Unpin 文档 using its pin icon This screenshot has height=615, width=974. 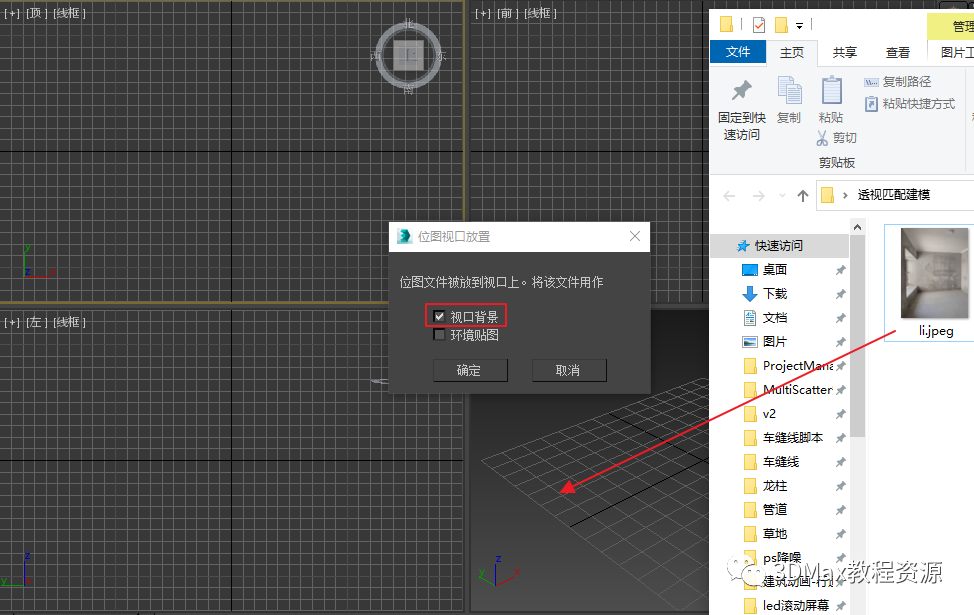(840, 318)
